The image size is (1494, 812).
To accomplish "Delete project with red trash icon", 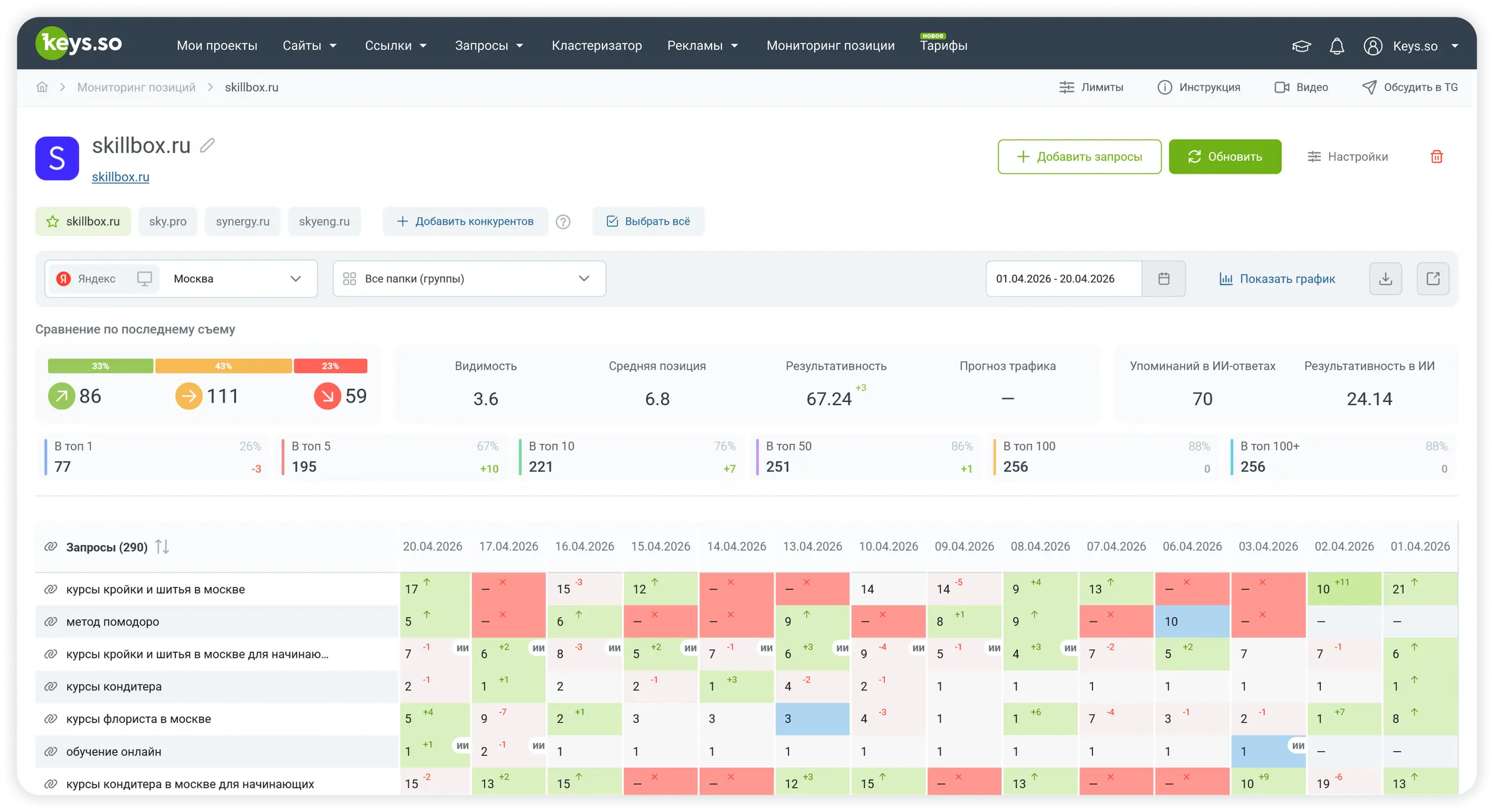I will 1436,157.
